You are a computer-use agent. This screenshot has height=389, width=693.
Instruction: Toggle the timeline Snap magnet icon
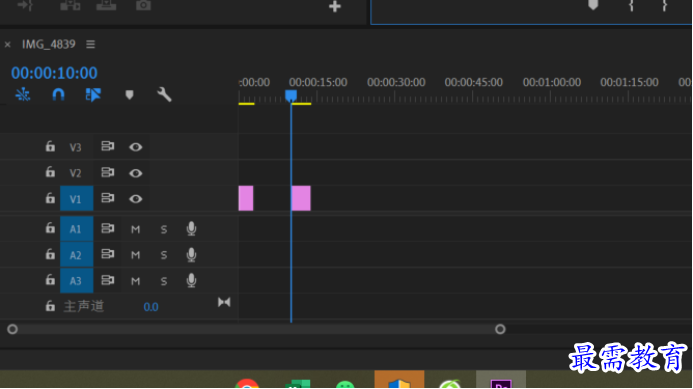pyautogui.click(x=58, y=95)
